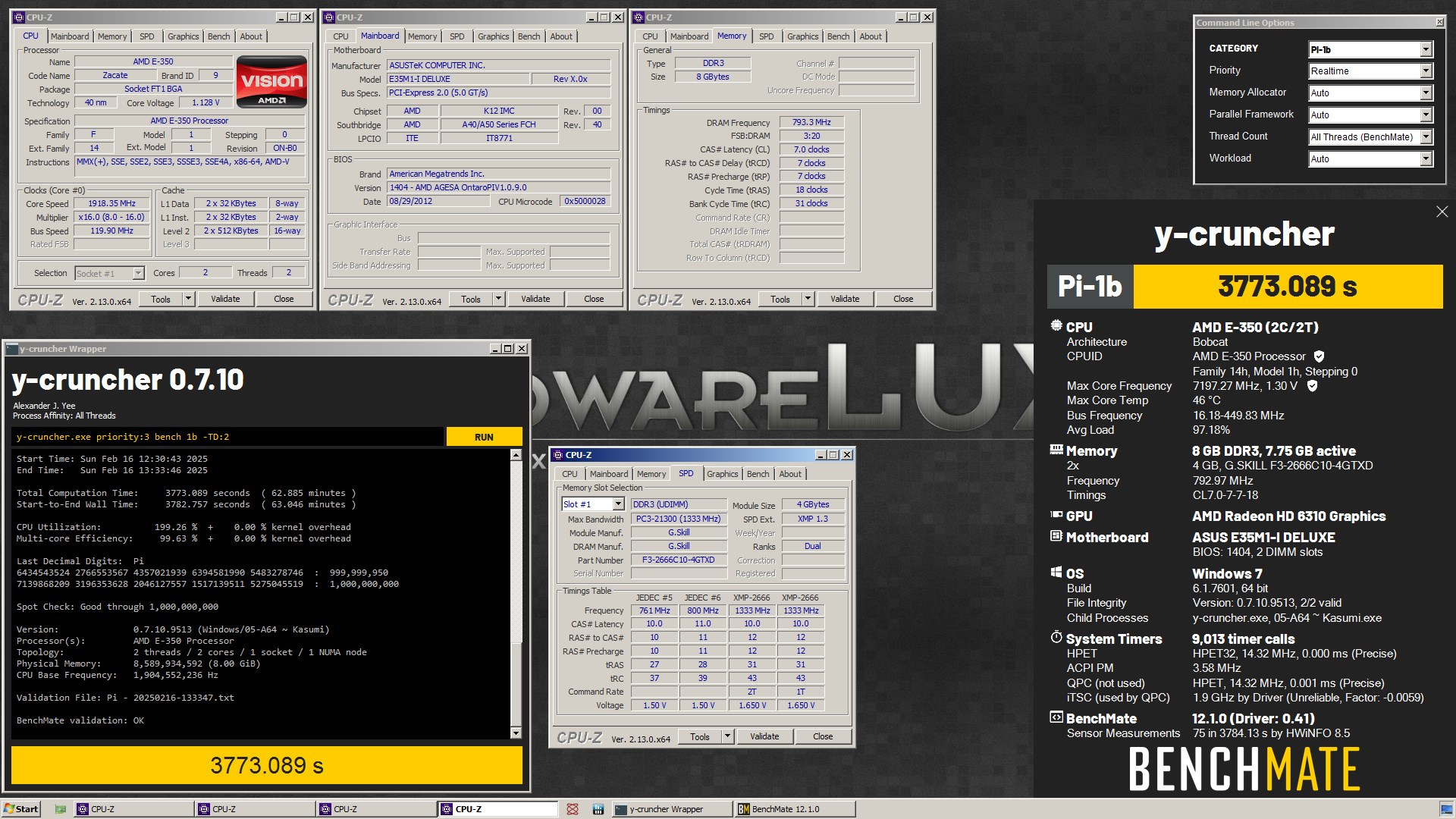Close the BenchMate result panel with the X
The height and width of the screenshot is (819, 1456).
point(1442,212)
